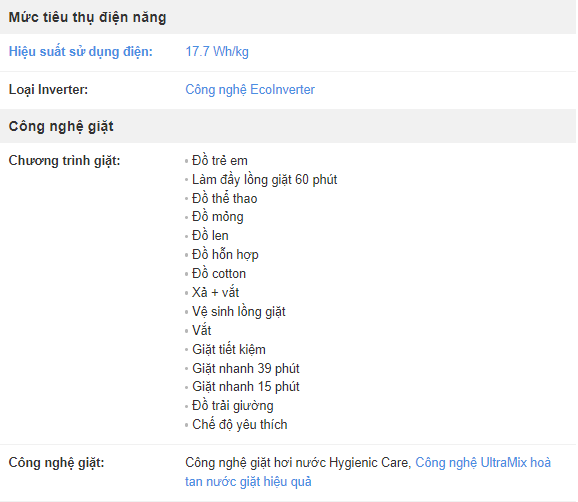Click the Đồ cotton list item
Viewport: 578px width, 502px height.
tap(219, 273)
